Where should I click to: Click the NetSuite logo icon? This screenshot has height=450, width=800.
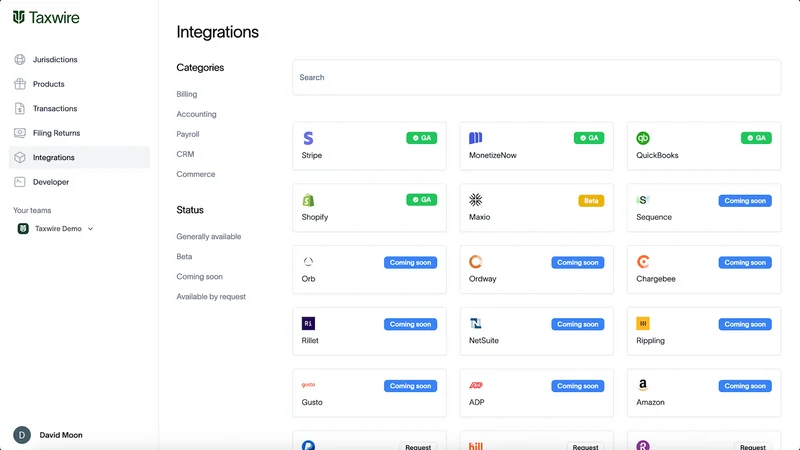476,323
